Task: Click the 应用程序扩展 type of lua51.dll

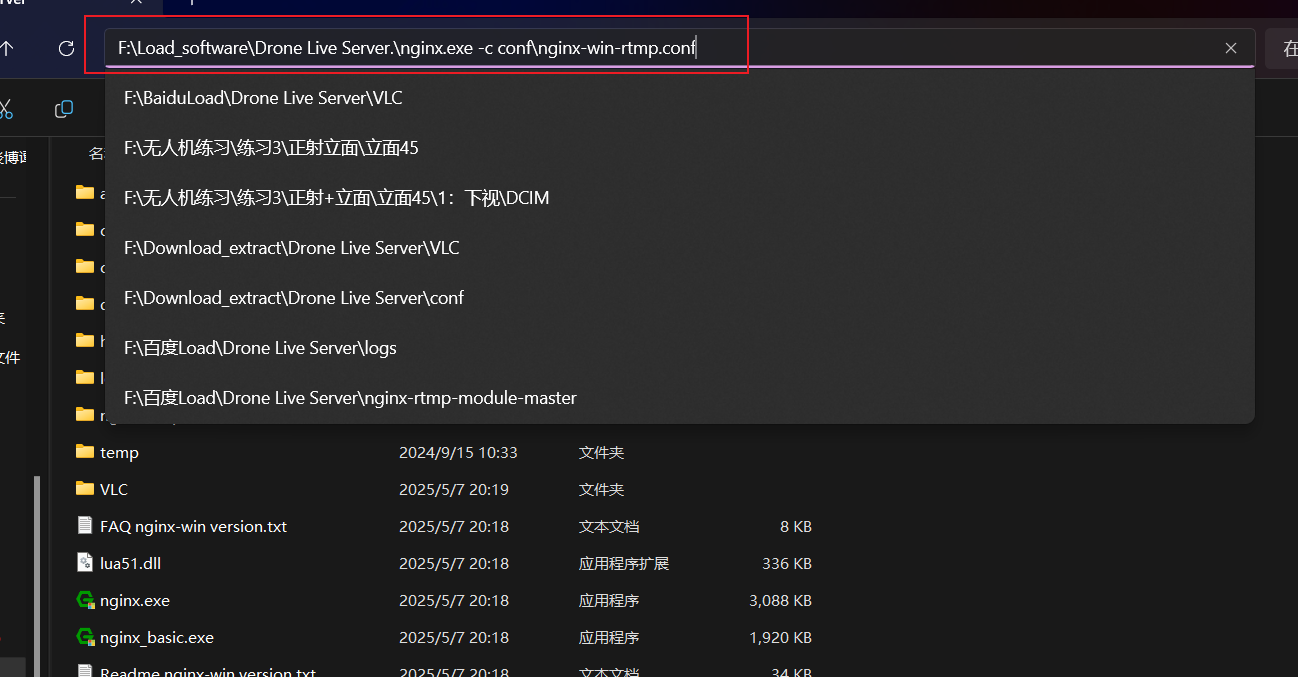Action: [624, 564]
